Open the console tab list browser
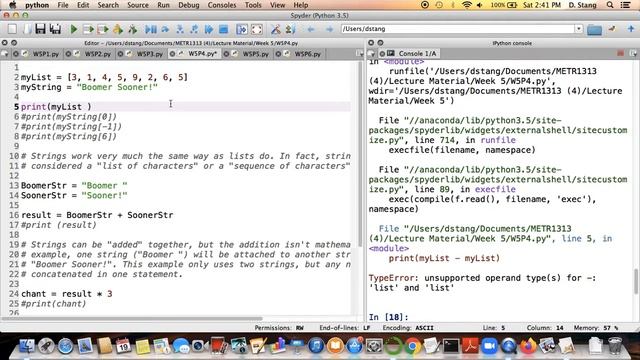This screenshot has width=640, height=360. click(371, 53)
